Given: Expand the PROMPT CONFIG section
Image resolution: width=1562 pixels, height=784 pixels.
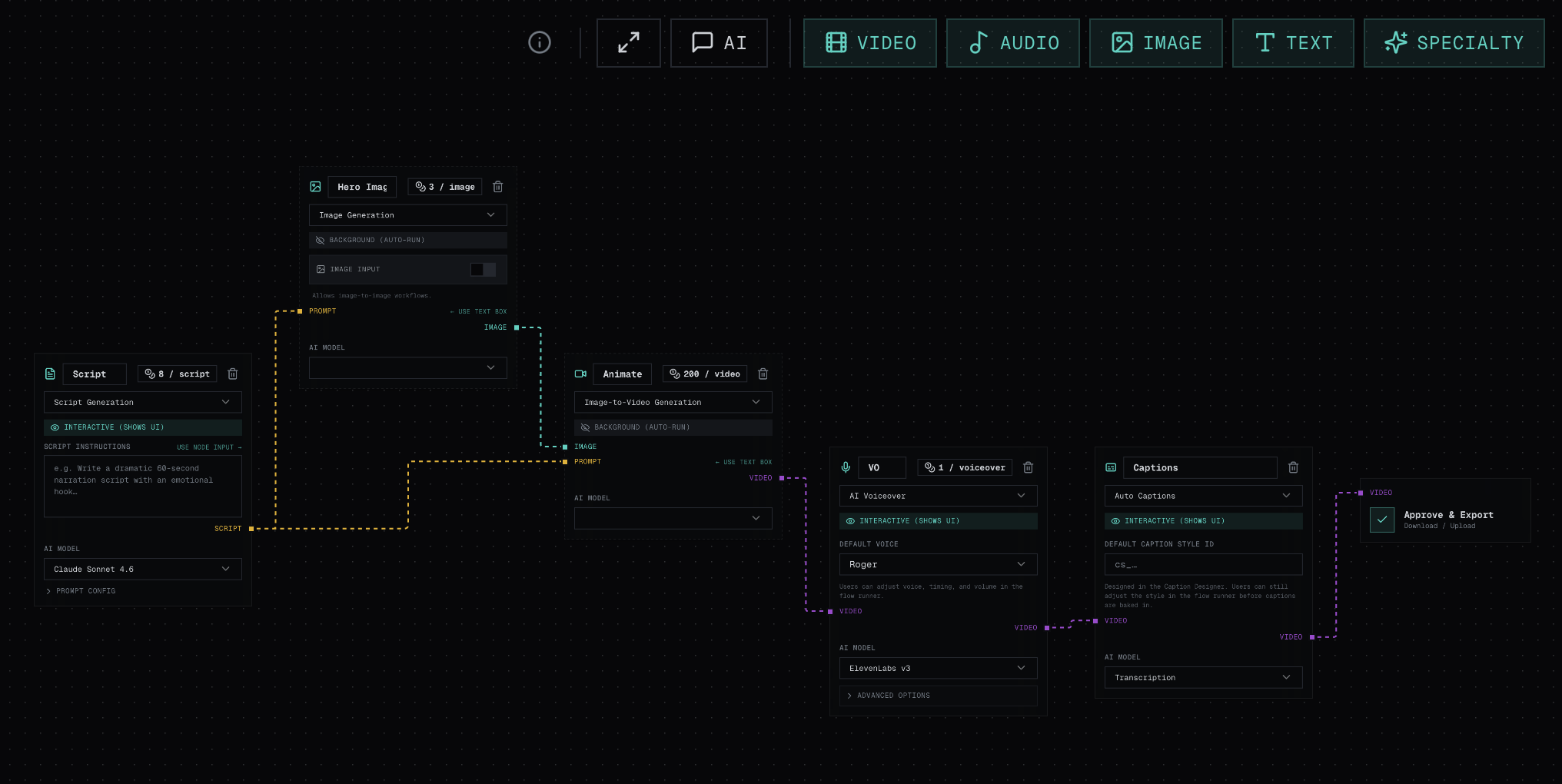Looking at the screenshot, I should click(81, 591).
